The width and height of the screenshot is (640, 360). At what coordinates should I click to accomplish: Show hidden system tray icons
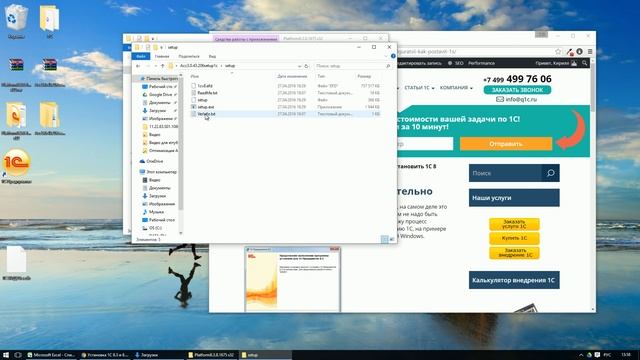[581, 355]
